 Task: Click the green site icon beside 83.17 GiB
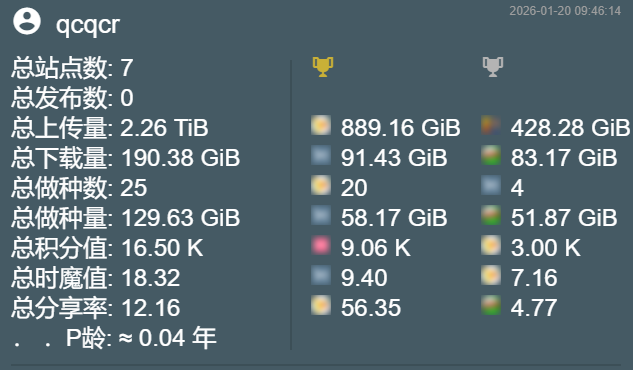(491, 155)
